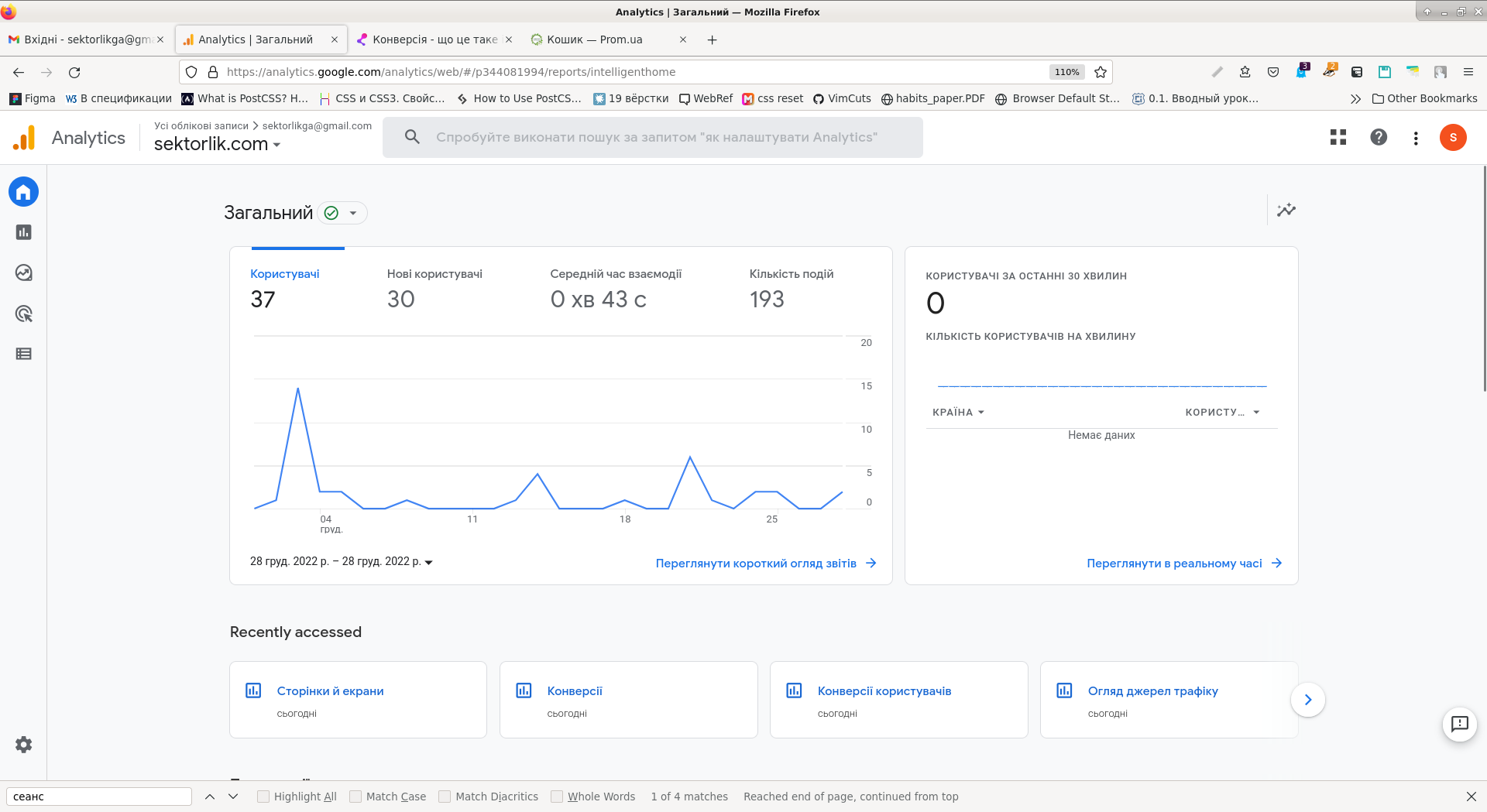This screenshot has width=1487, height=812.
Task: Click the Analytics search input field
Action: click(x=657, y=137)
